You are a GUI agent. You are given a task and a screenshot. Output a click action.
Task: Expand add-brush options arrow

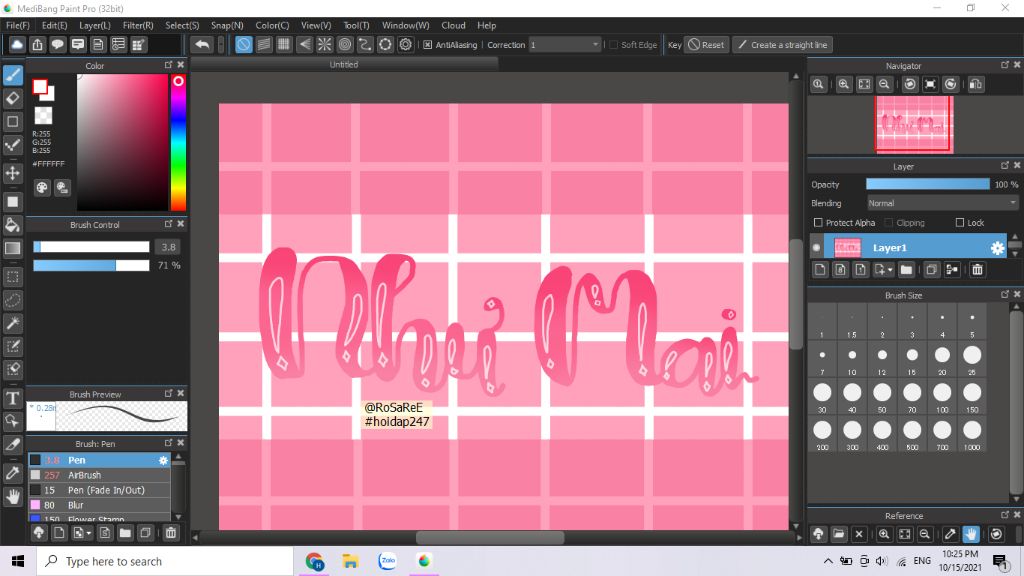pos(89,533)
